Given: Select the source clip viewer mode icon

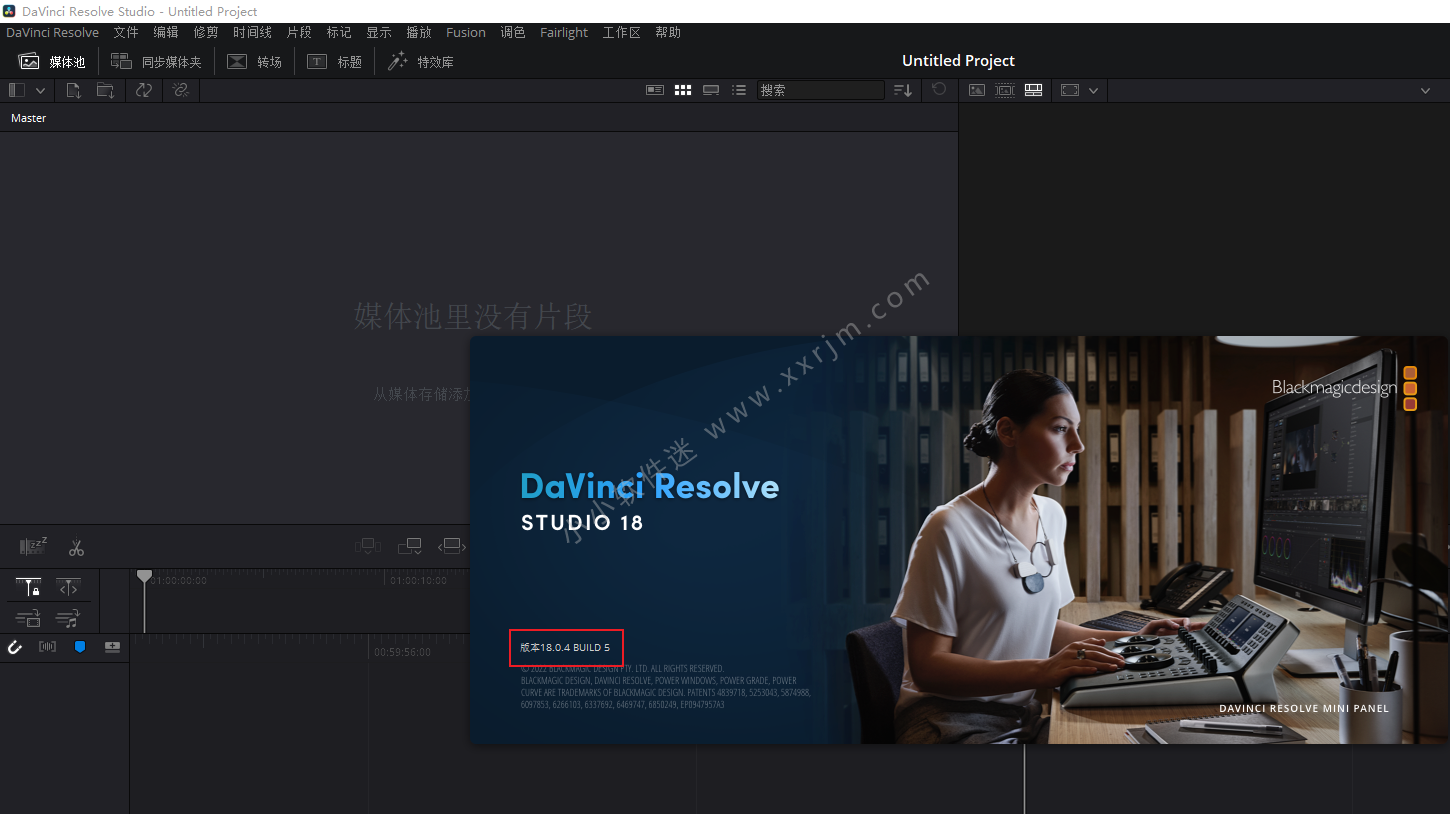Looking at the screenshot, I should pyautogui.click(x=977, y=90).
